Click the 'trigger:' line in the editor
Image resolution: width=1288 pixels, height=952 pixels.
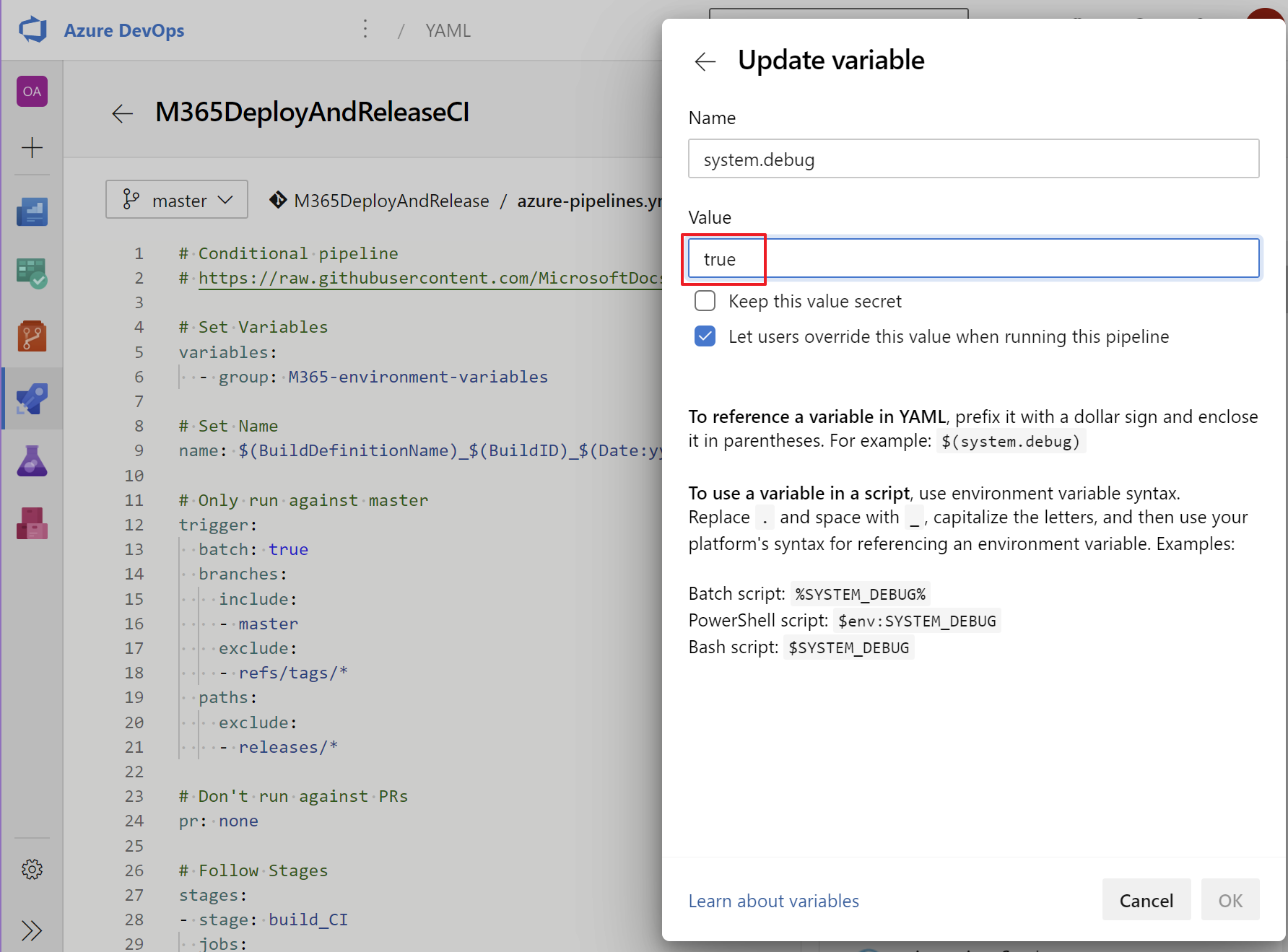pos(218,525)
